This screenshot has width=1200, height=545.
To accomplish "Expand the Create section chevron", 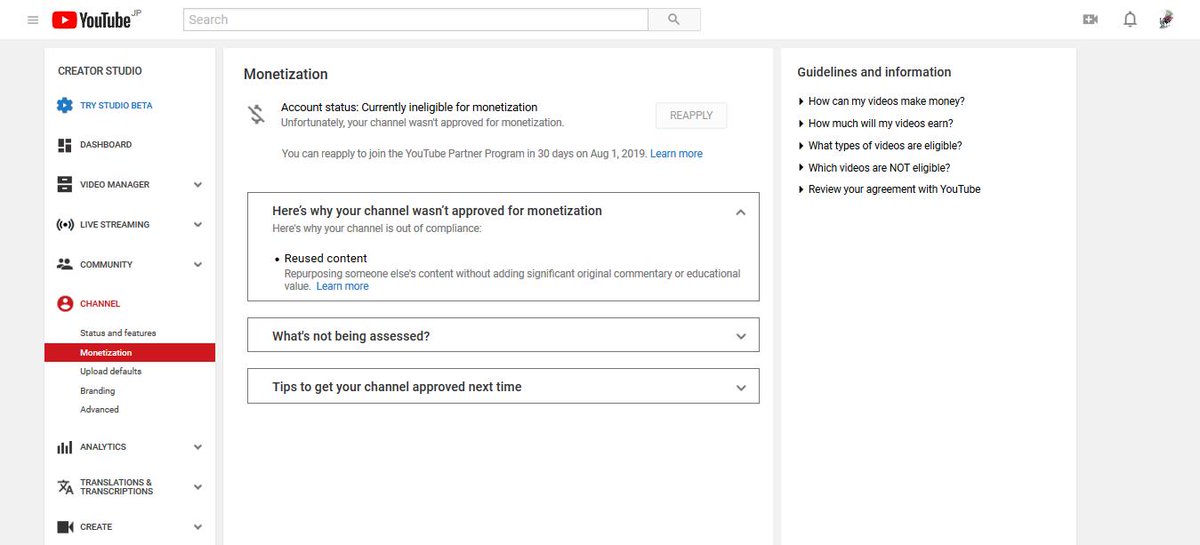I will point(198,527).
